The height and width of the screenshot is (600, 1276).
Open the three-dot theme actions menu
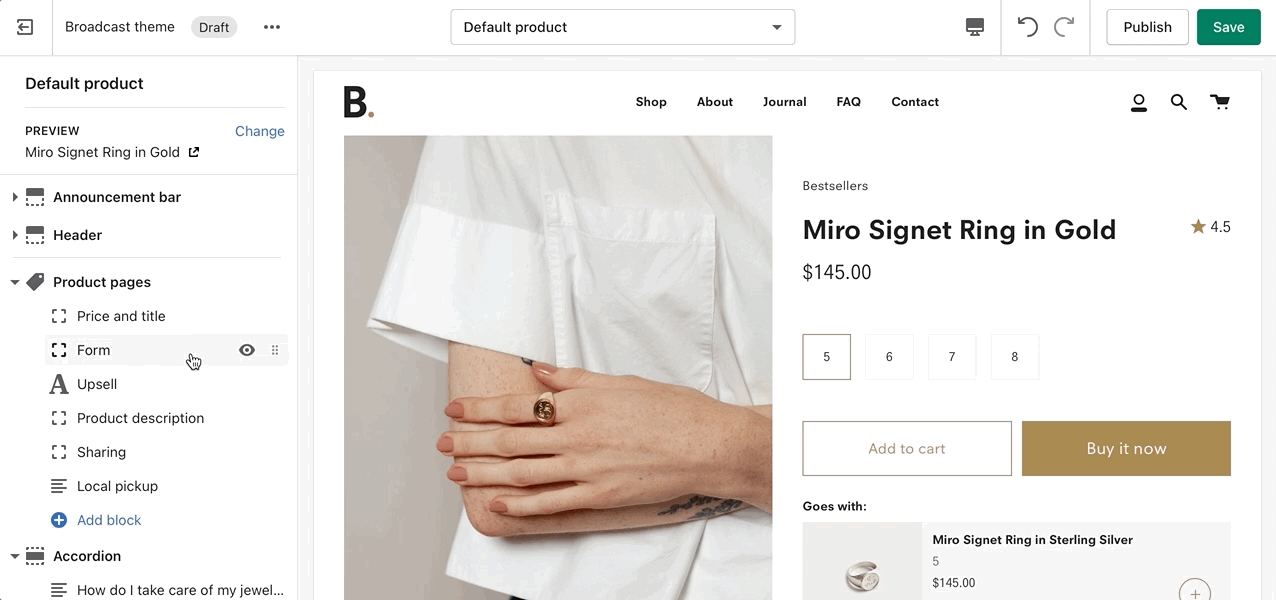point(272,27)
